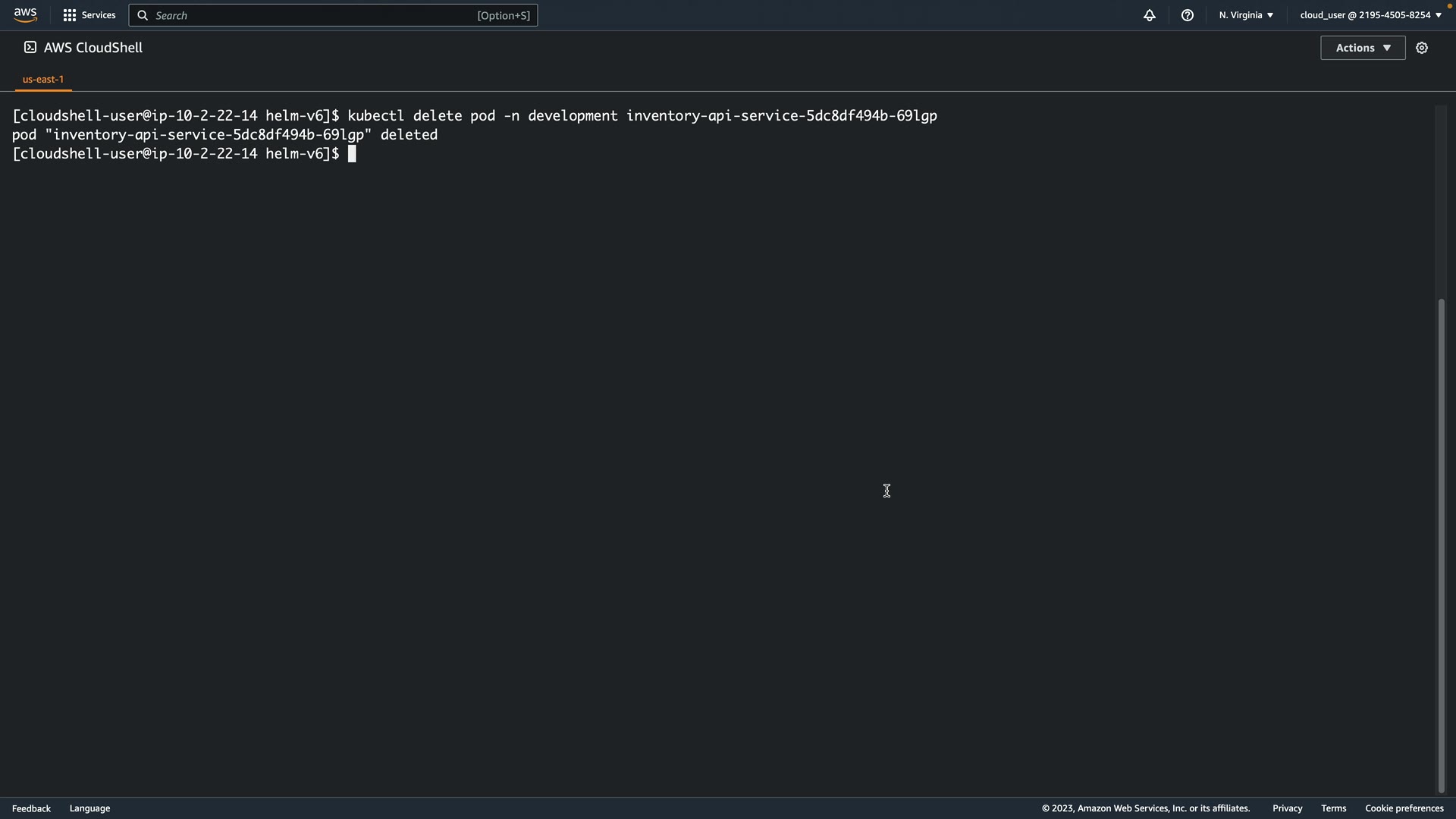Open the Language selector link
Screen dimensions: 1456x819
click(89, 808)
